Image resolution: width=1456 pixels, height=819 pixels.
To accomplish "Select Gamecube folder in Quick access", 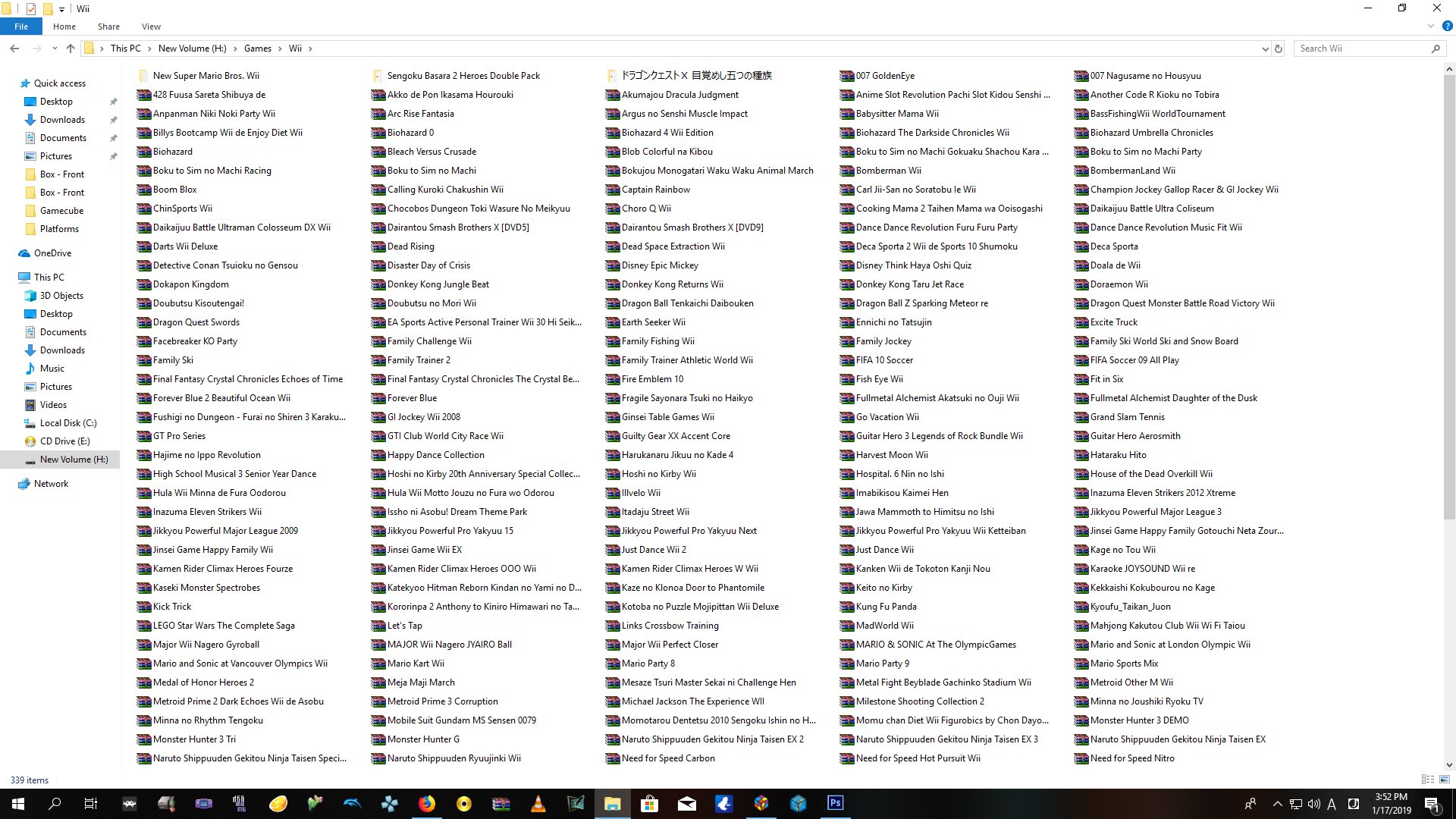I will [x=61, y=211].
